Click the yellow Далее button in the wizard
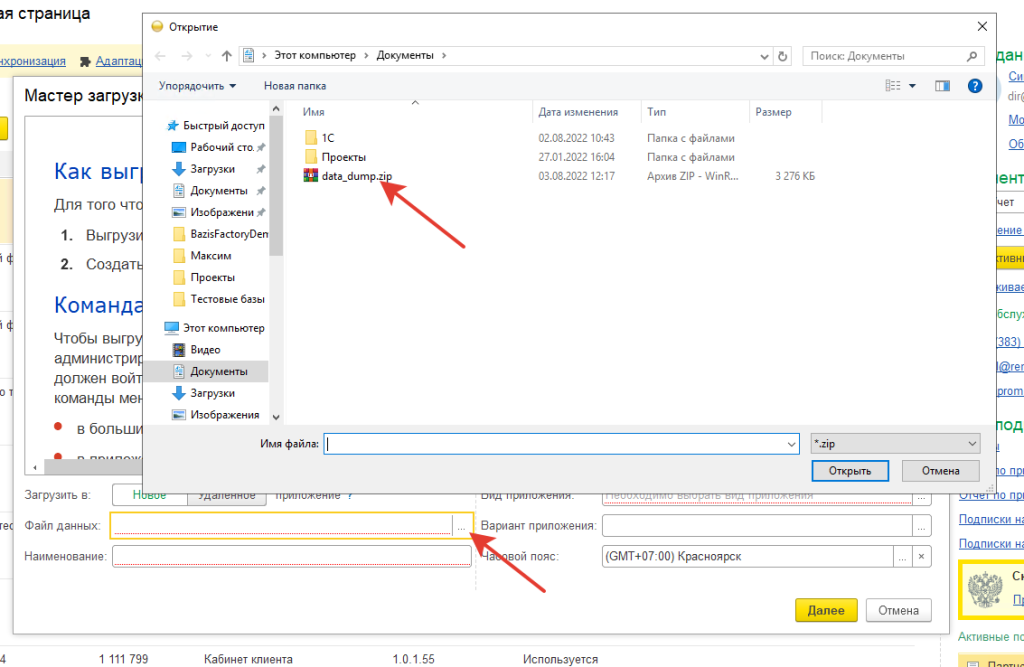Image resolution: width=1024 pixels, height=667 pixels. coord(825,610)
